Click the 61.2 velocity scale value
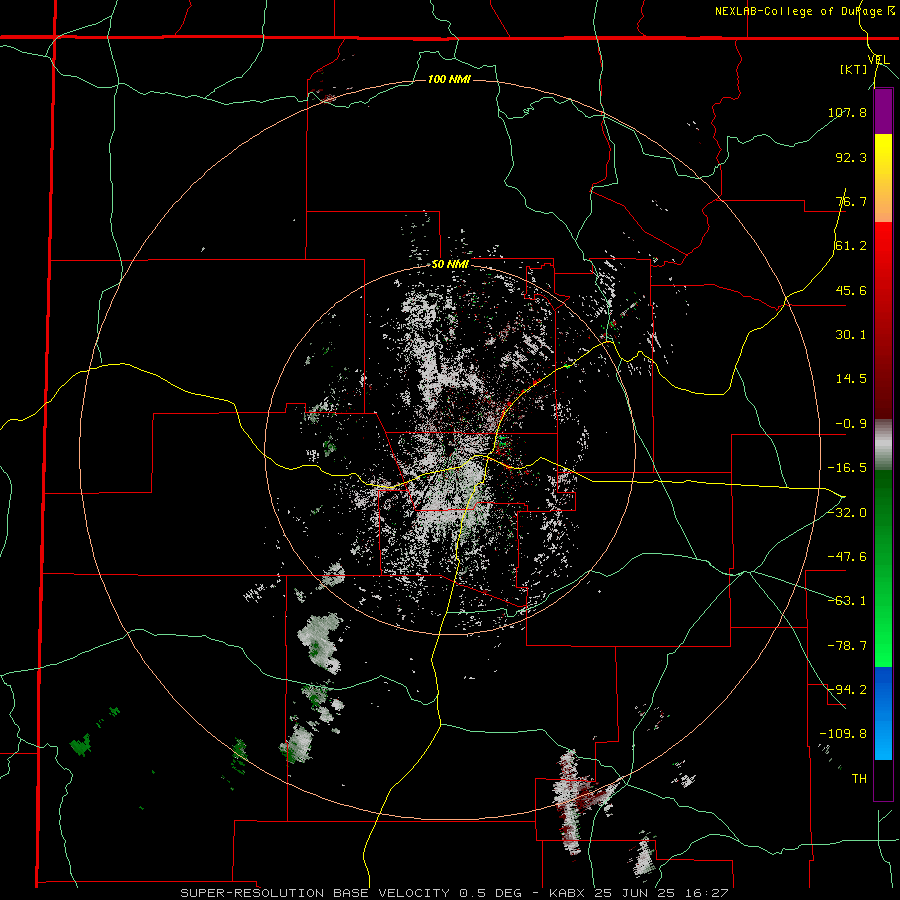Image resolution: width=900 pixels, height=900 pixels. tap(851, 246)
